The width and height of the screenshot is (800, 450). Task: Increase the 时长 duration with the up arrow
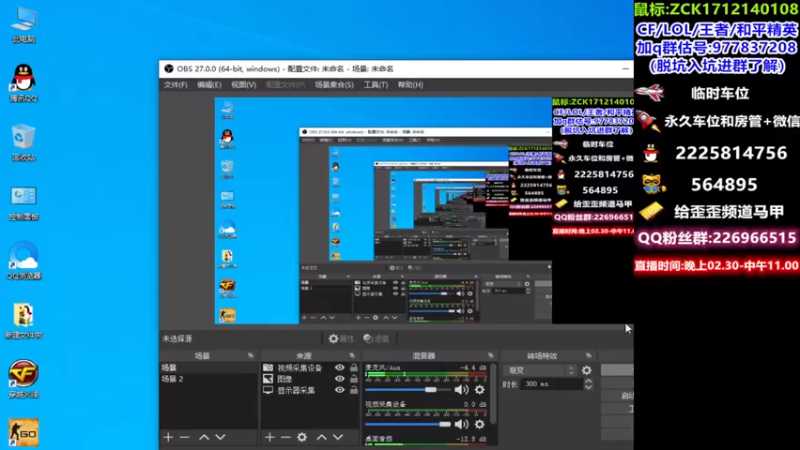[588, 381]
